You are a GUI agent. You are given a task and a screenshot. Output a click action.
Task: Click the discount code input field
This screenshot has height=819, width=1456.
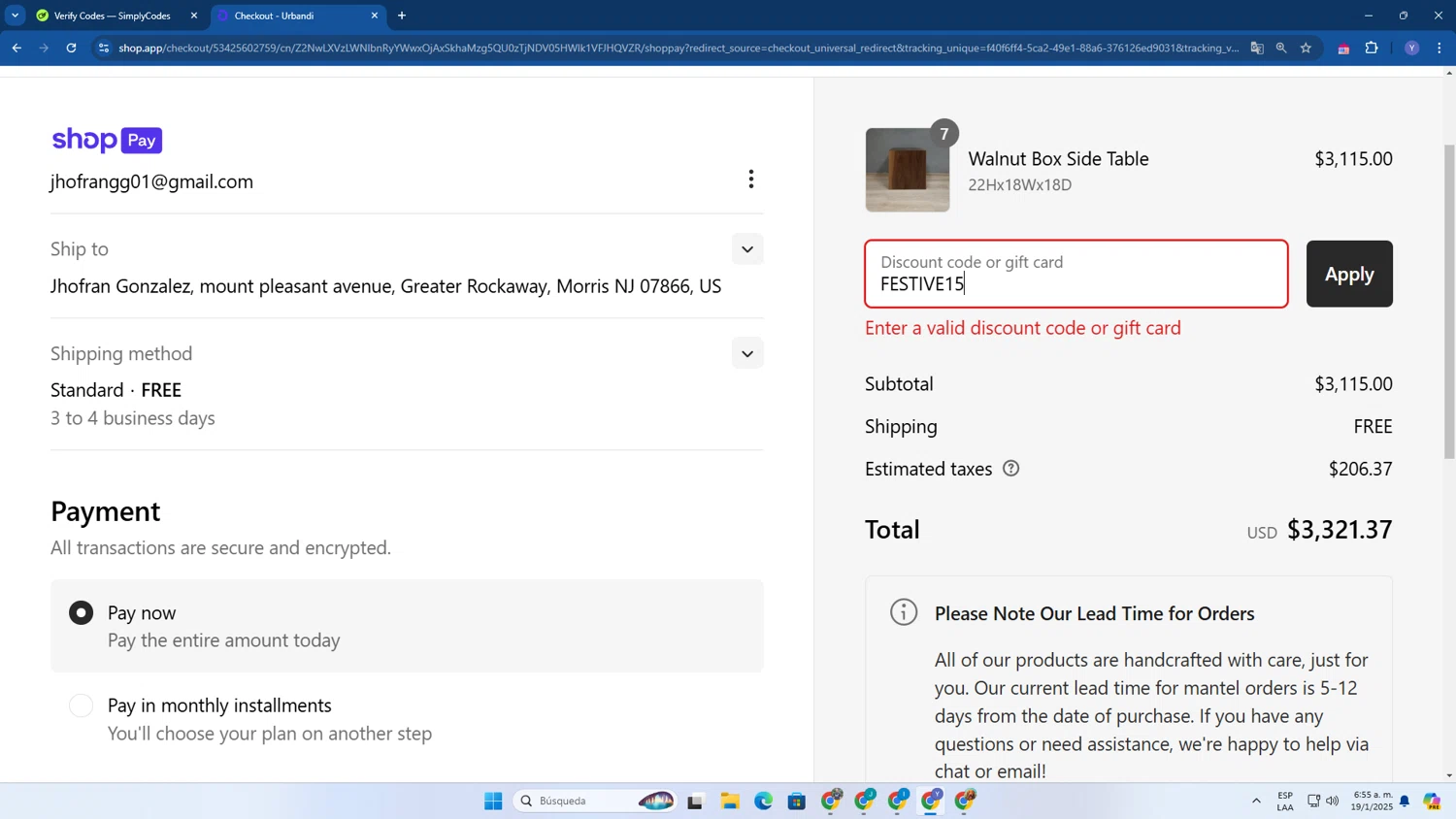1076,274
